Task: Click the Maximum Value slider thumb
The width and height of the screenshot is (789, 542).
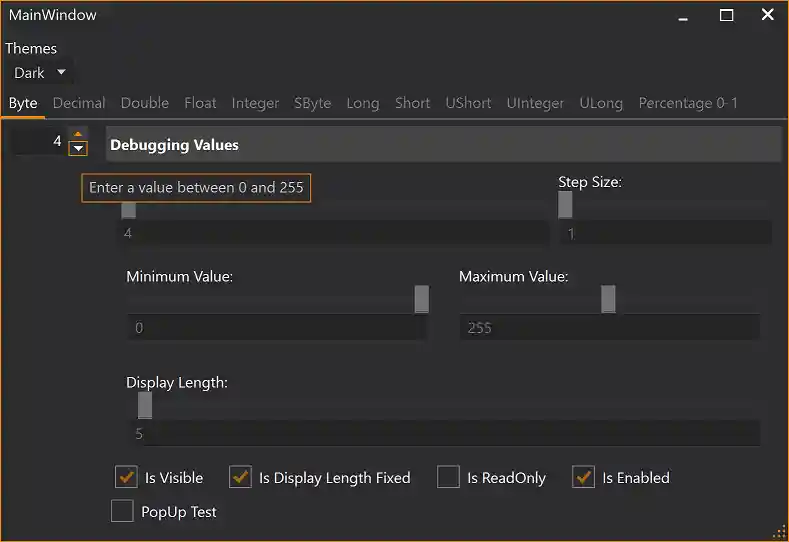Action: 608,299
